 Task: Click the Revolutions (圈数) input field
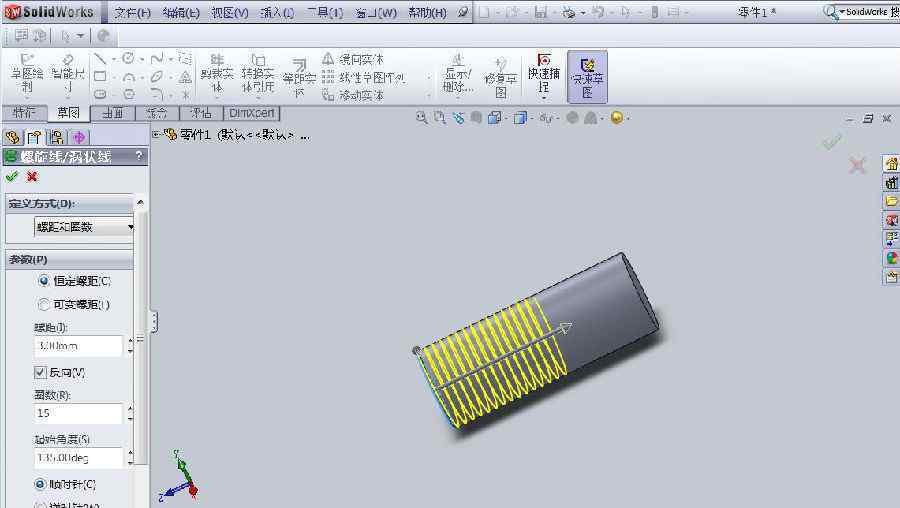[77, 412]
